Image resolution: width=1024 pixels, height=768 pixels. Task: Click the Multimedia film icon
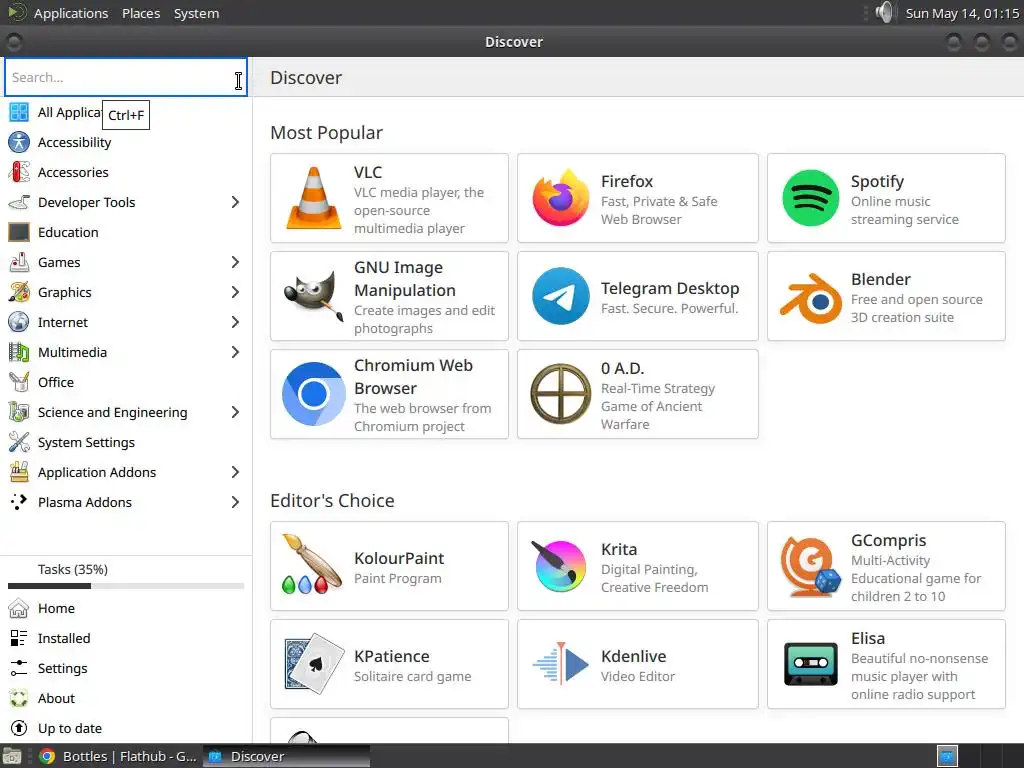19,353
